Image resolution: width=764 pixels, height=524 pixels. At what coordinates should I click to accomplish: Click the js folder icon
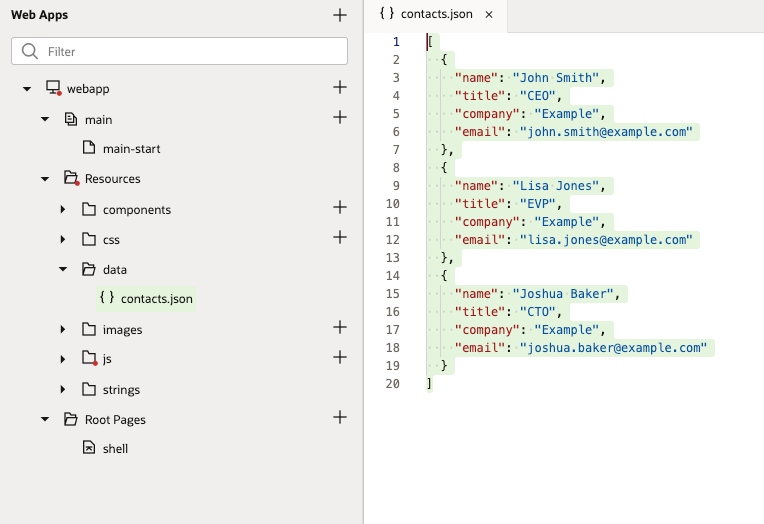coord(90,358)
